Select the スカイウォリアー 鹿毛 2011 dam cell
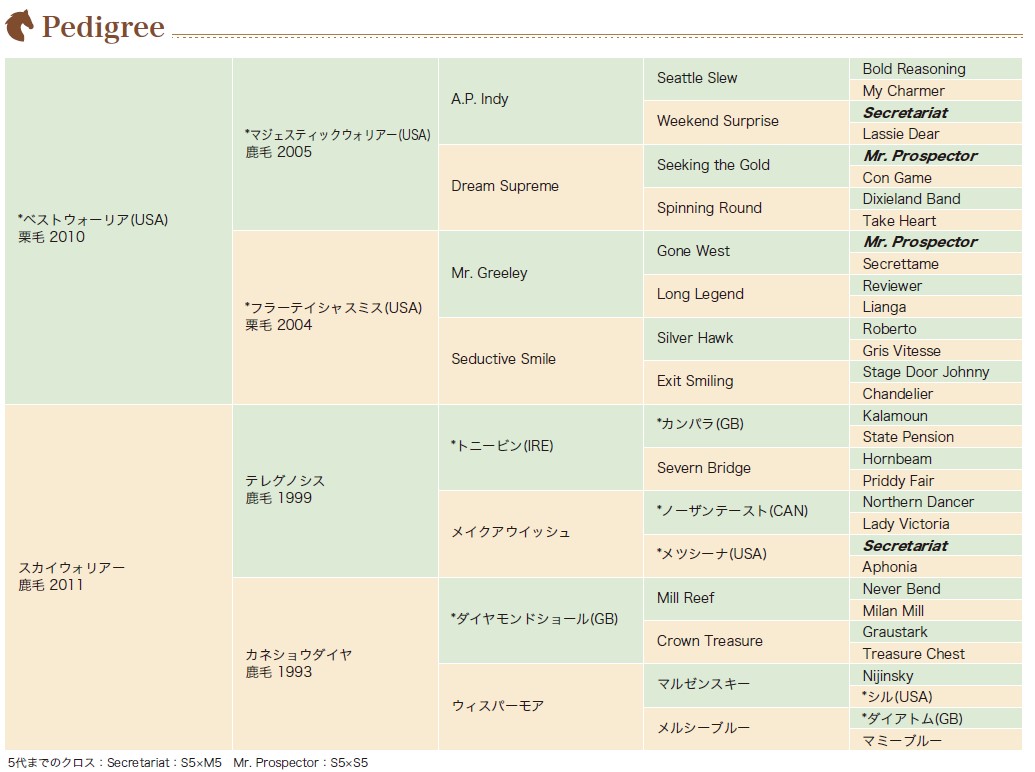 click(x=118, y=577)
